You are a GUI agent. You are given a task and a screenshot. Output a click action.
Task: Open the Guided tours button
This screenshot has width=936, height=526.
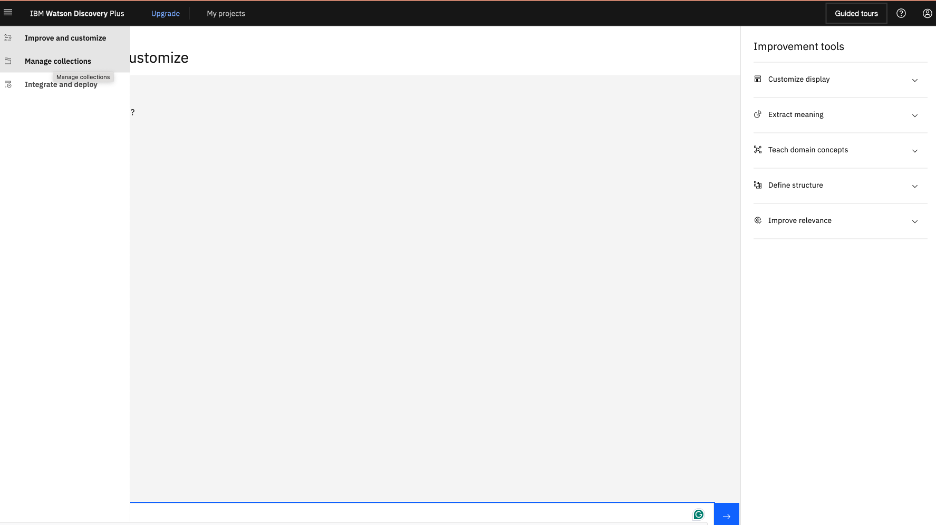click(x=856, y=13)
